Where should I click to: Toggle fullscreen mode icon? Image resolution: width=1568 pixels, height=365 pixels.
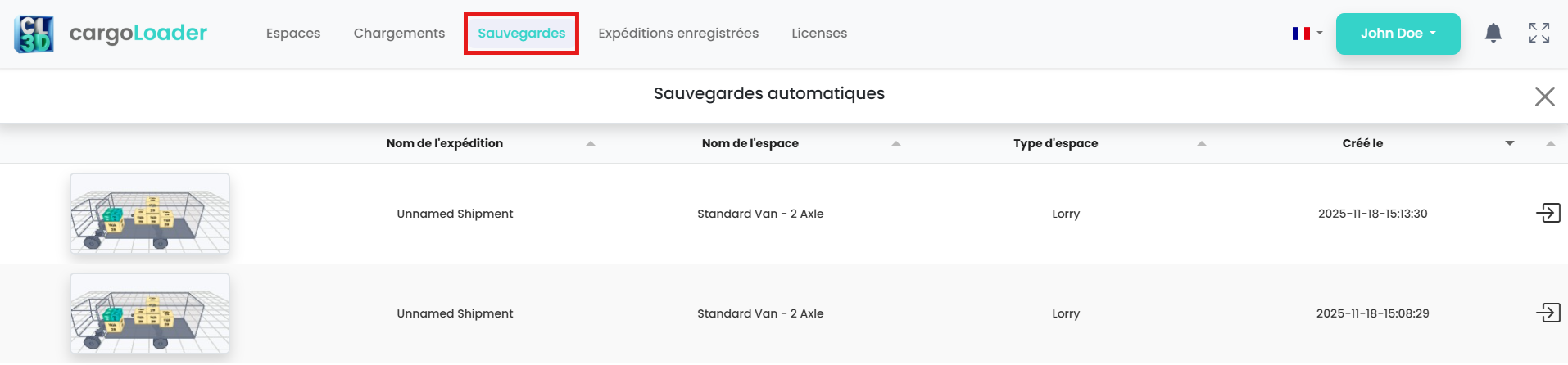point(1539,33)
